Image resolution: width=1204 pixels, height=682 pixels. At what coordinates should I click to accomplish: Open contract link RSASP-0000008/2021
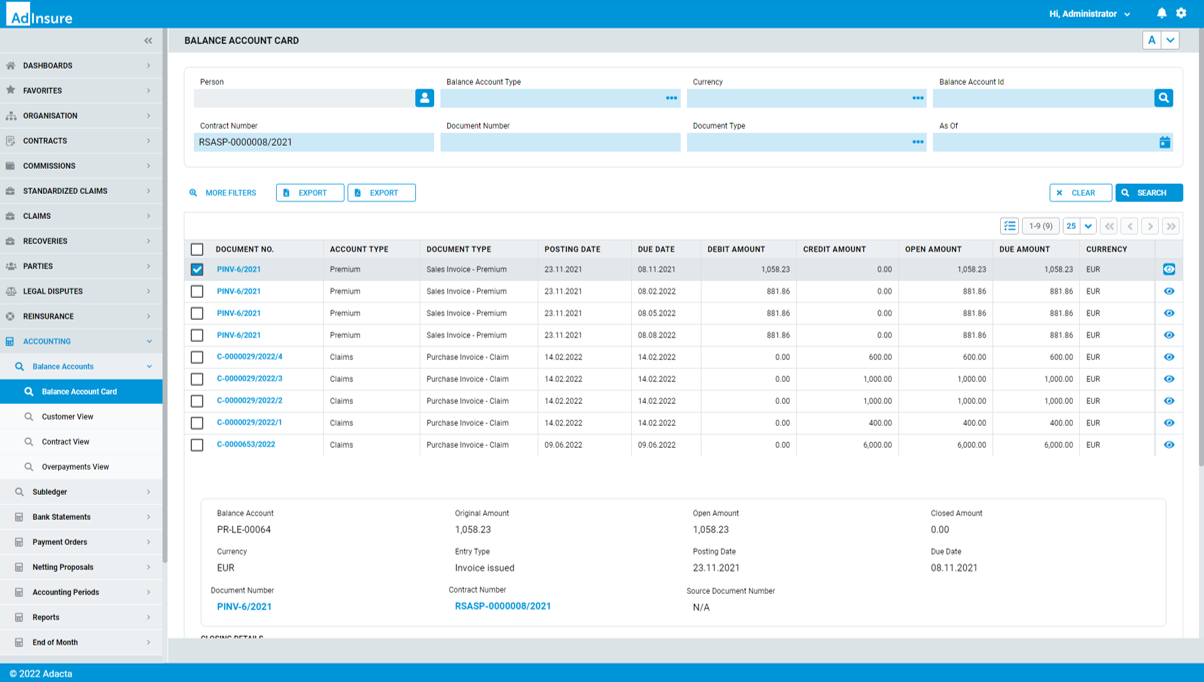point(503,606)
